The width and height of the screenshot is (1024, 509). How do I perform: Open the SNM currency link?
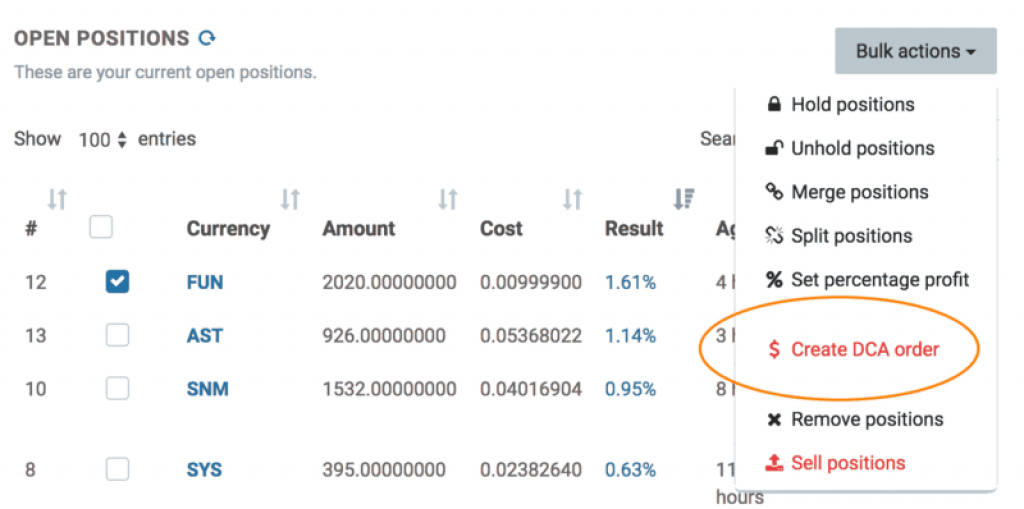click(x=207, y=389)
